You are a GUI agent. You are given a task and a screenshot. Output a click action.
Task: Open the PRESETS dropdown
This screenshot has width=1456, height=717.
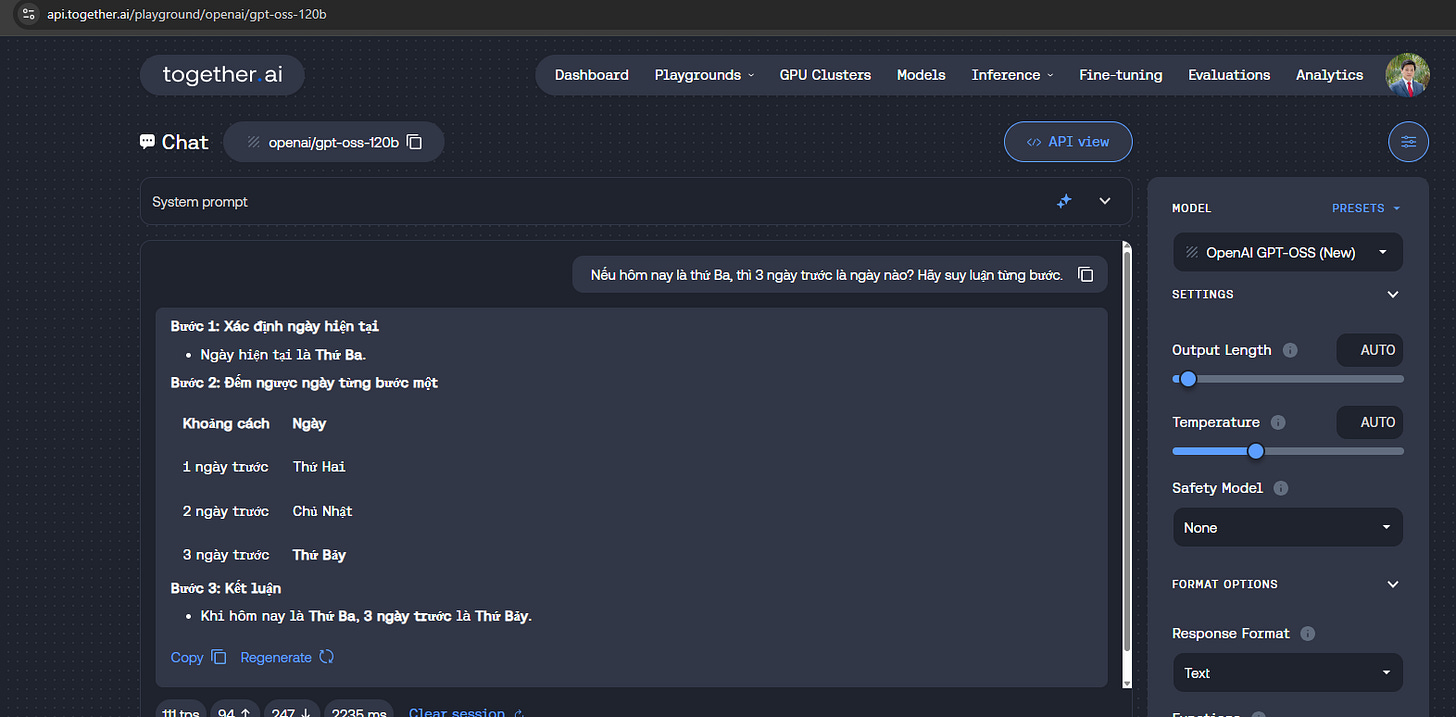[1366, 208]
